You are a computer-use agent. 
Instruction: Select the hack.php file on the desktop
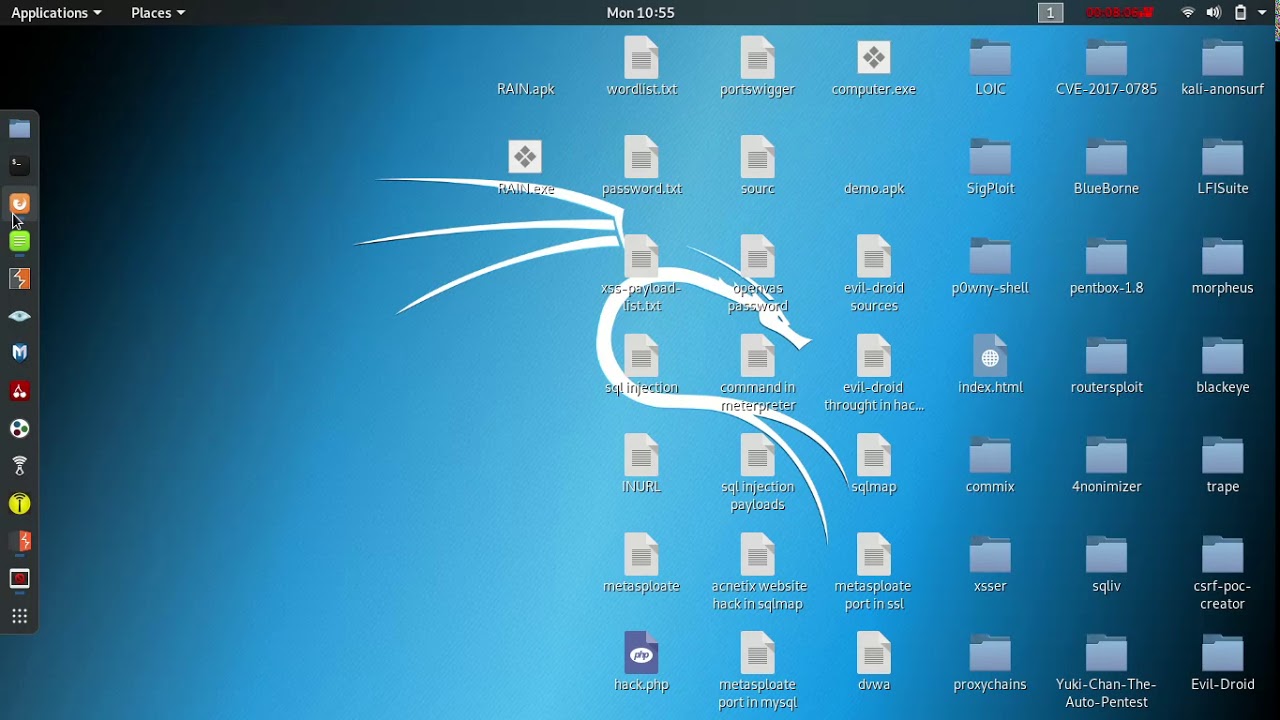642,663
